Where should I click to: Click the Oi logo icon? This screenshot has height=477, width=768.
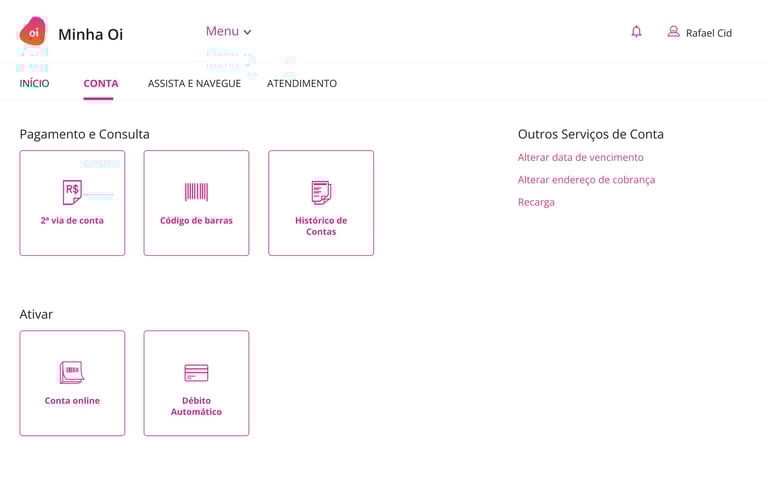click(33, 31)
